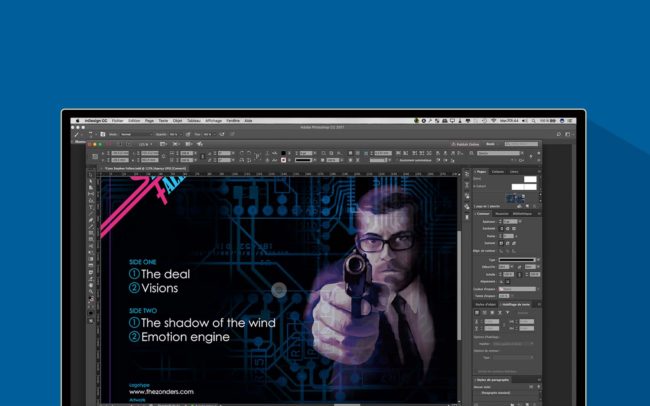Screen dimensions: 650x406
Task: Click the stroke color swatch in Control panel
Action: 284,160
